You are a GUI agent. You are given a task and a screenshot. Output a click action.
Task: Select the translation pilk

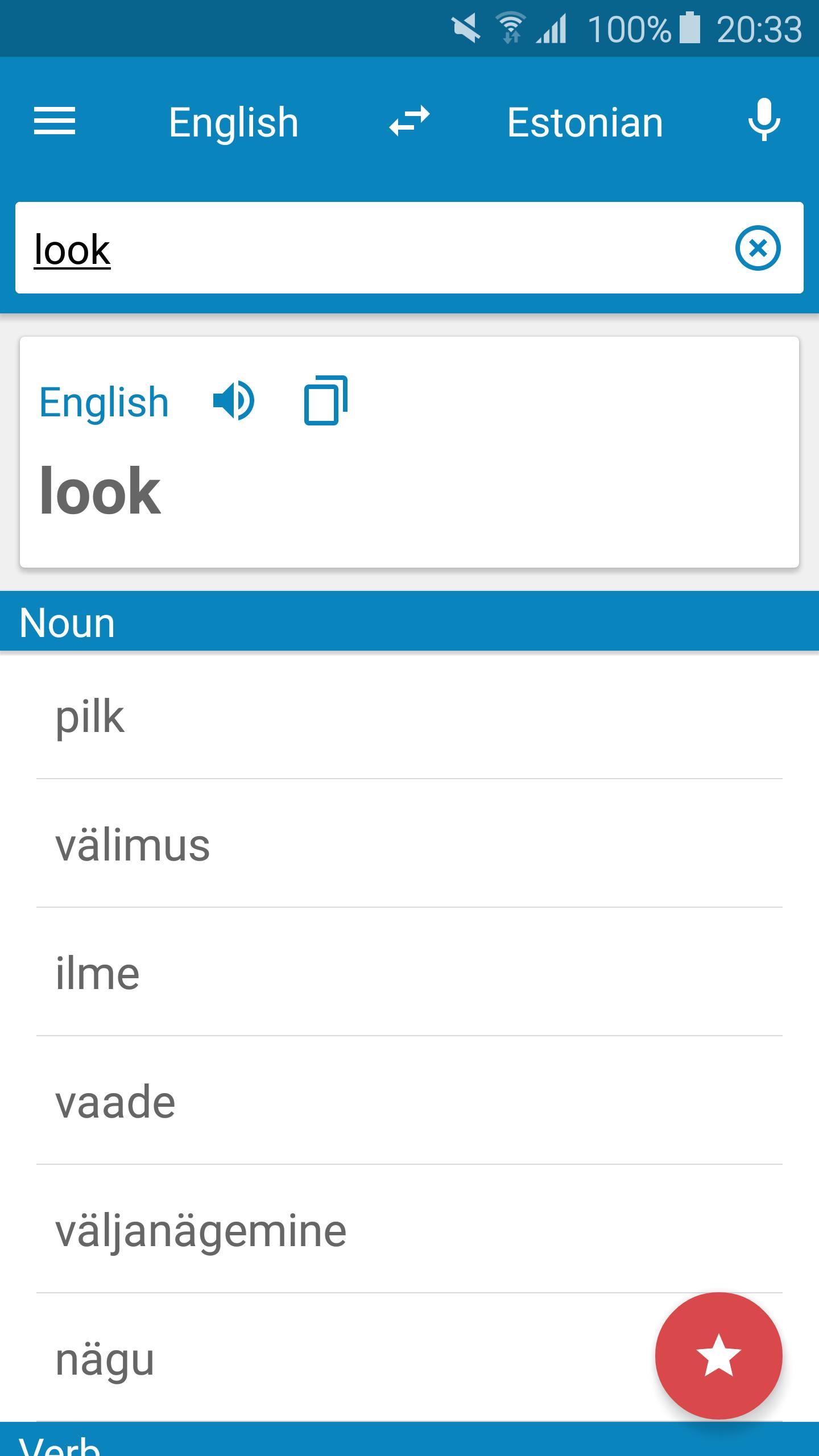point(409,715)
